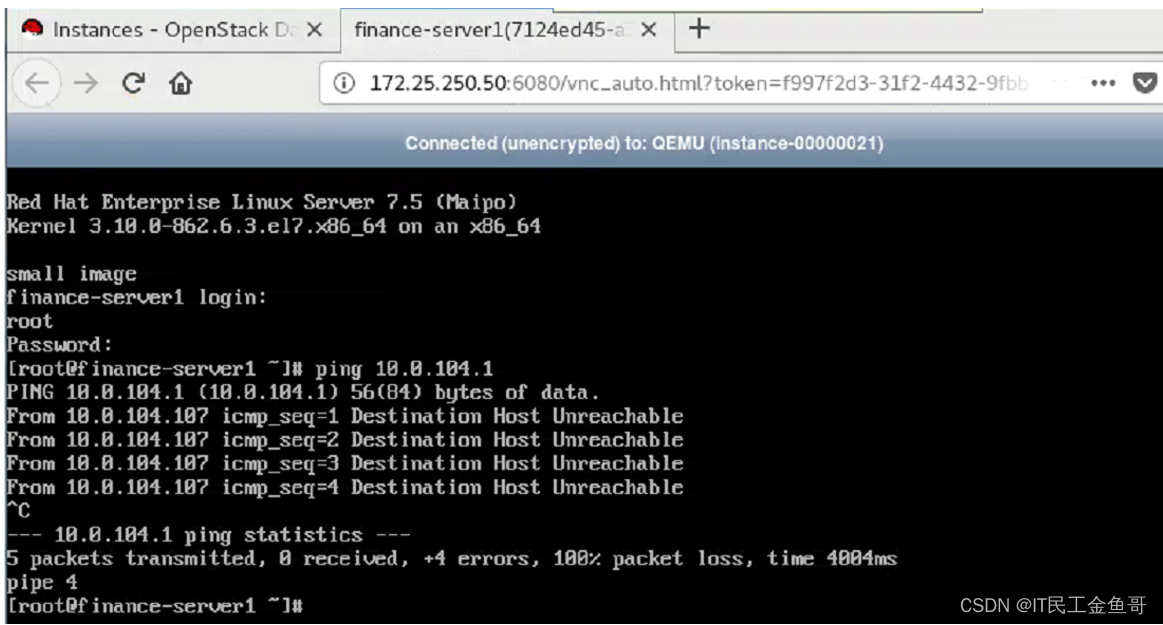Close the Instances - OpenStack tab

(x=314, y=30)
